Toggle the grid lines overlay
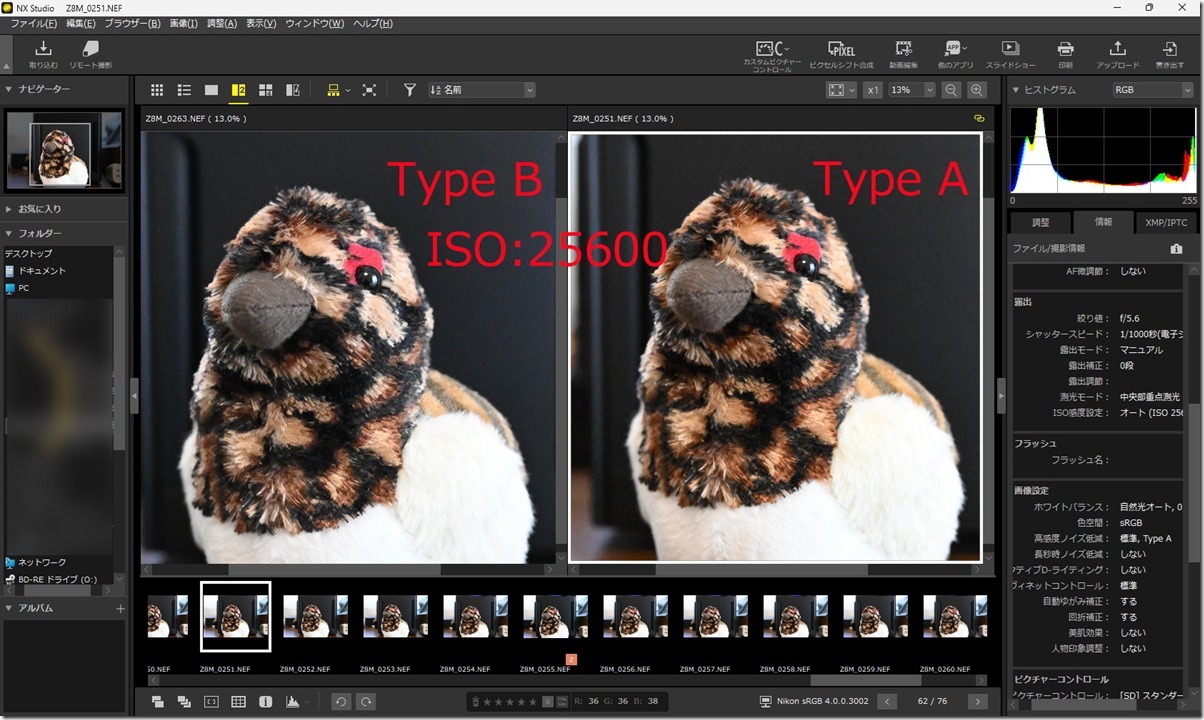Image resolution: width=1204 pixels, height=720 pixels. coord(238,702)
